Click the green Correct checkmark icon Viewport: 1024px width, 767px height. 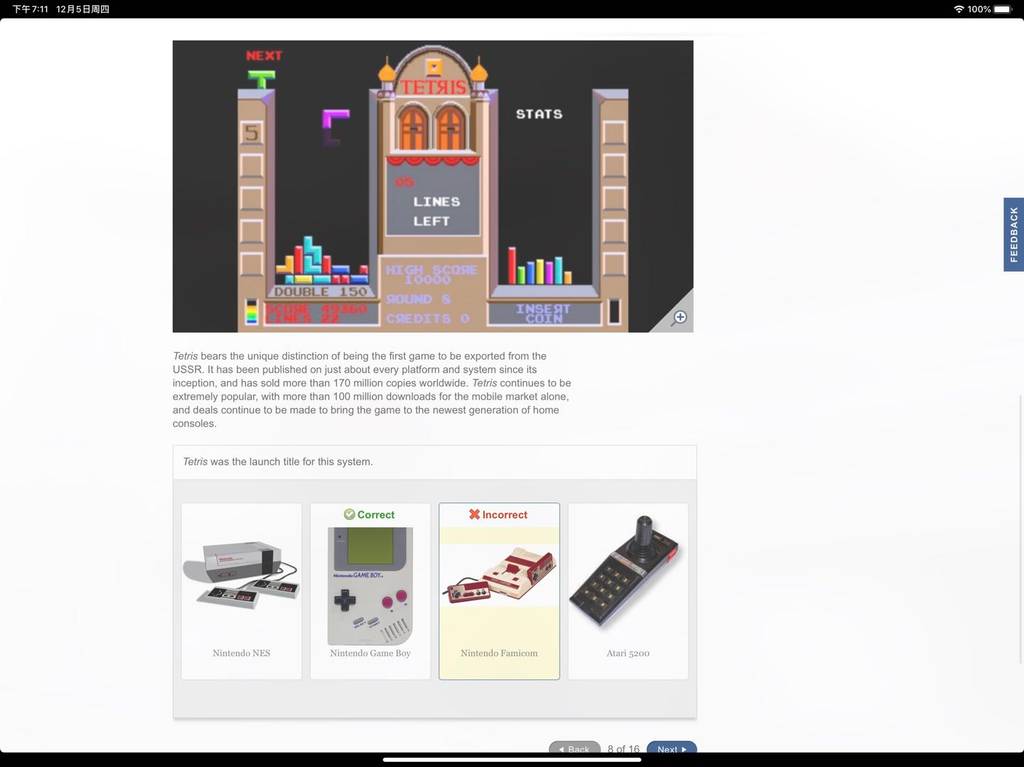[x=349, y=514]
